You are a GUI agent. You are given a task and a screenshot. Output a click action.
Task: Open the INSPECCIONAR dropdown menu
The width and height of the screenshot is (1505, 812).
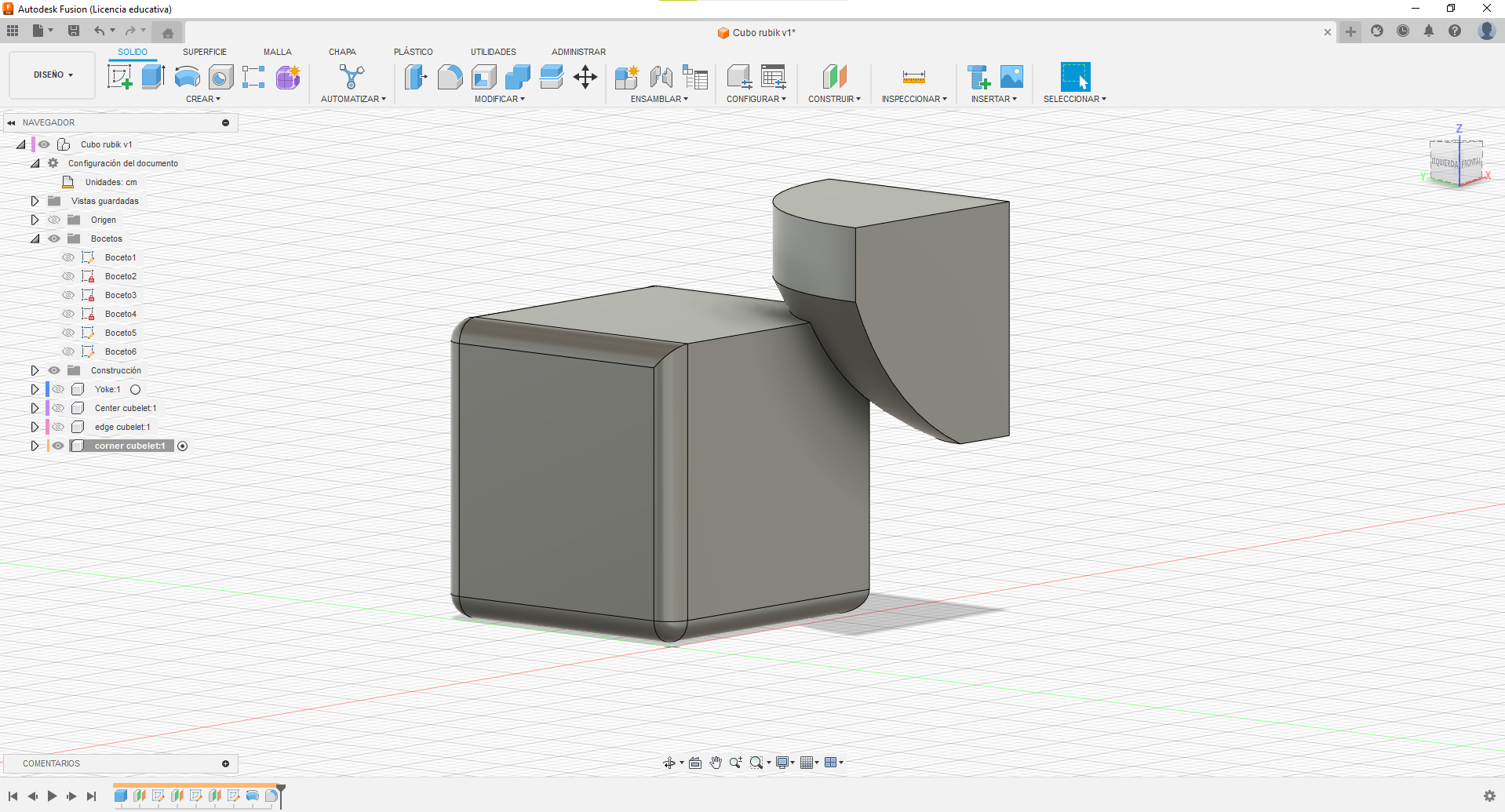(x=914, y=99)
